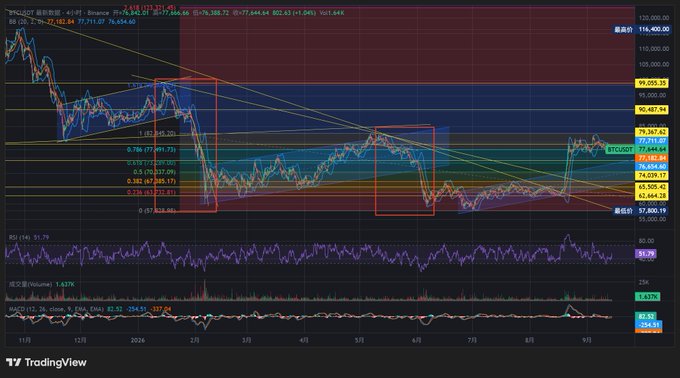
Task: Click the 最高价 116,400.00 price label
Action: tap(641, 29)
